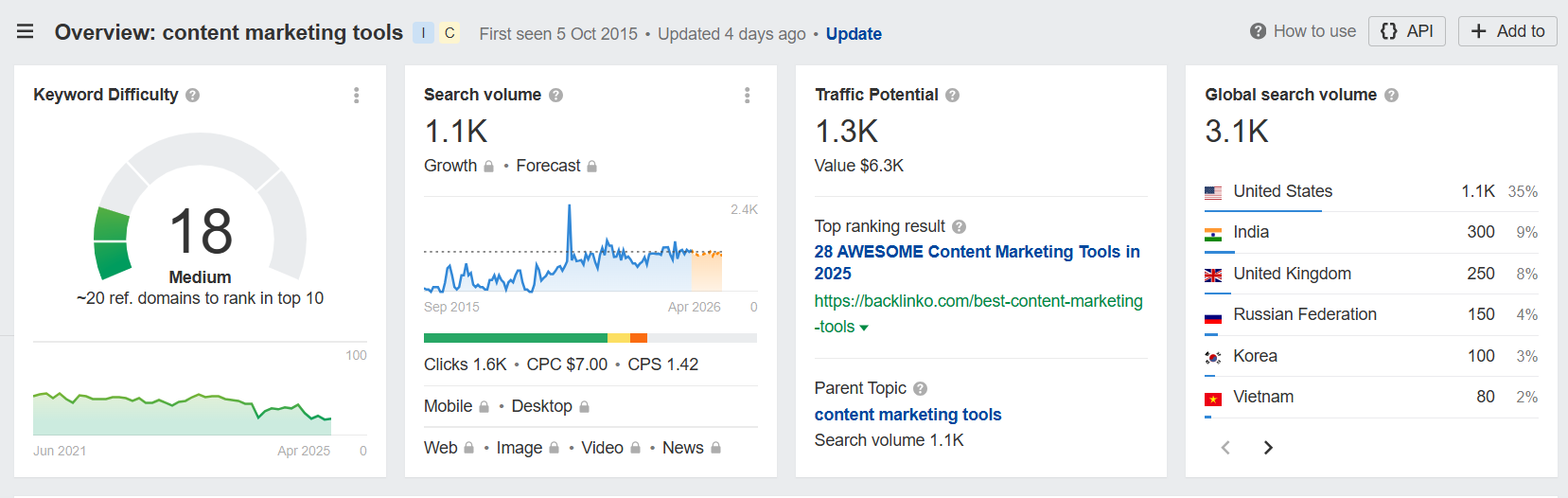This screenshot has width=1568, height=498.
Task: Click the lock icon next to Desktop
Action: [584, 407]
